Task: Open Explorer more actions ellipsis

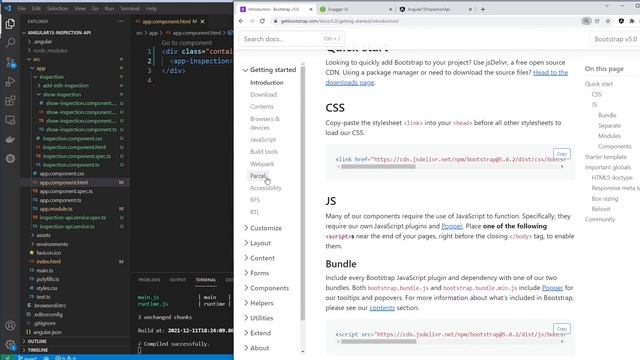Action: 120,21
